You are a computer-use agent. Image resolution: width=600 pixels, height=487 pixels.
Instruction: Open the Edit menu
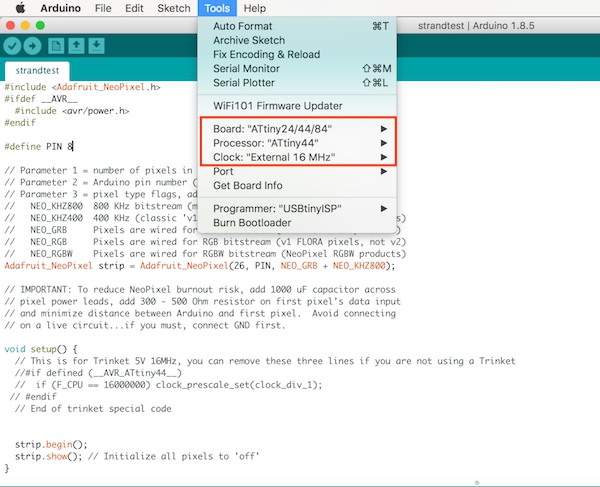pos(134,8)
